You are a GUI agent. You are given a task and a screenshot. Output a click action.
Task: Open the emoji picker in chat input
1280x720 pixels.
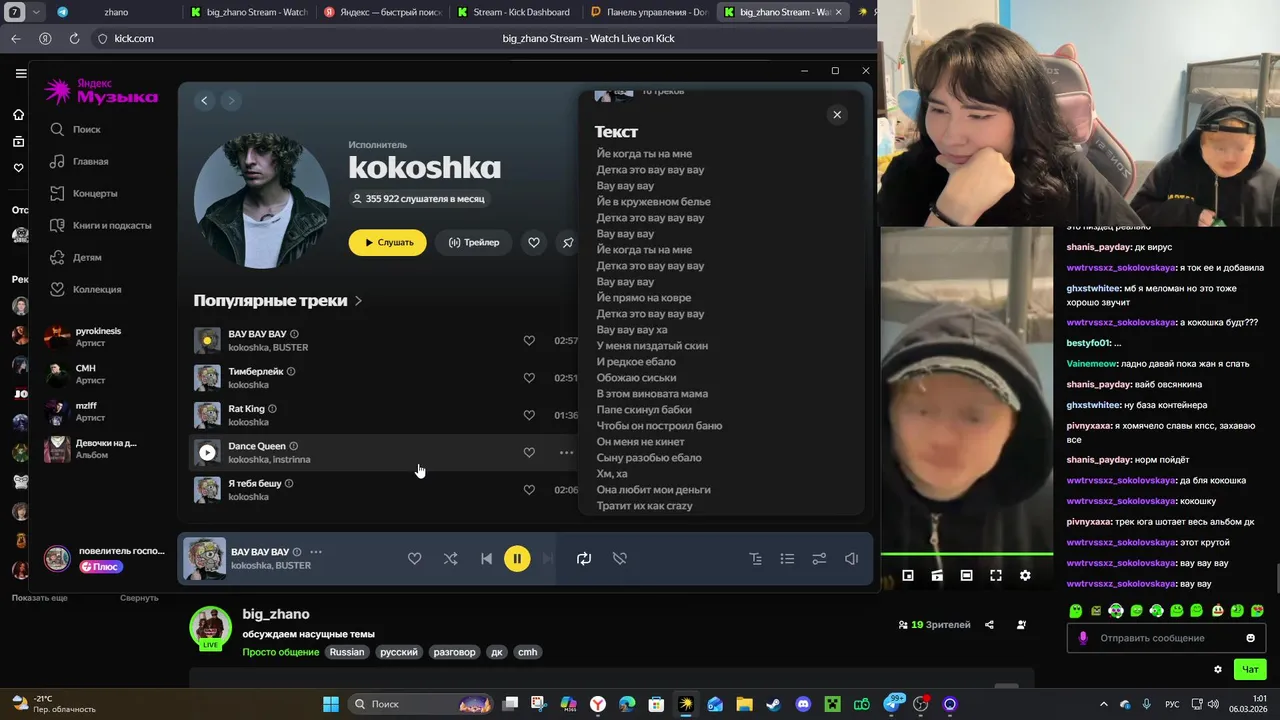[1251, 638]
